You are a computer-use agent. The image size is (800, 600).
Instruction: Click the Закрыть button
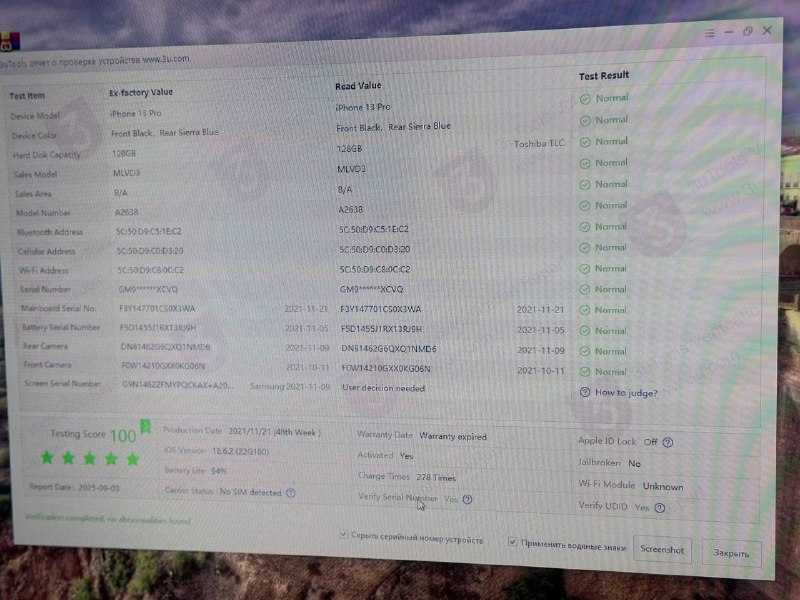click(x=731, y=553)
